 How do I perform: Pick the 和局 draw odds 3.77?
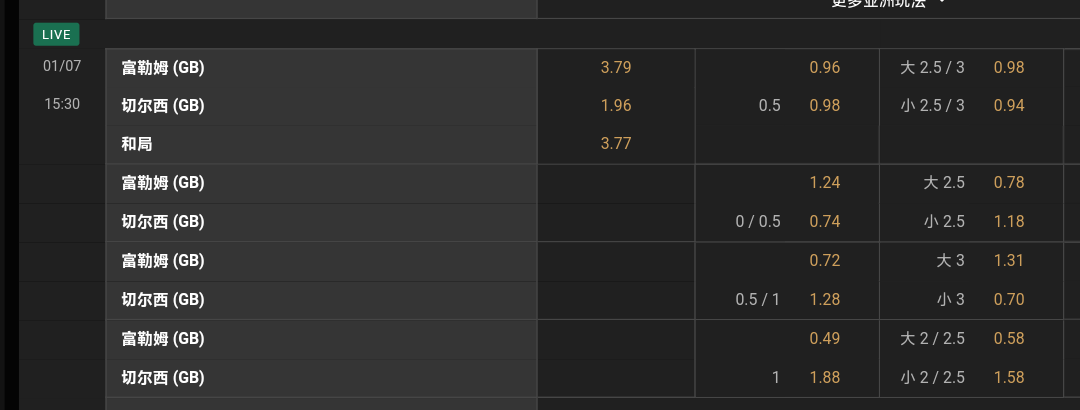[616, 144]
